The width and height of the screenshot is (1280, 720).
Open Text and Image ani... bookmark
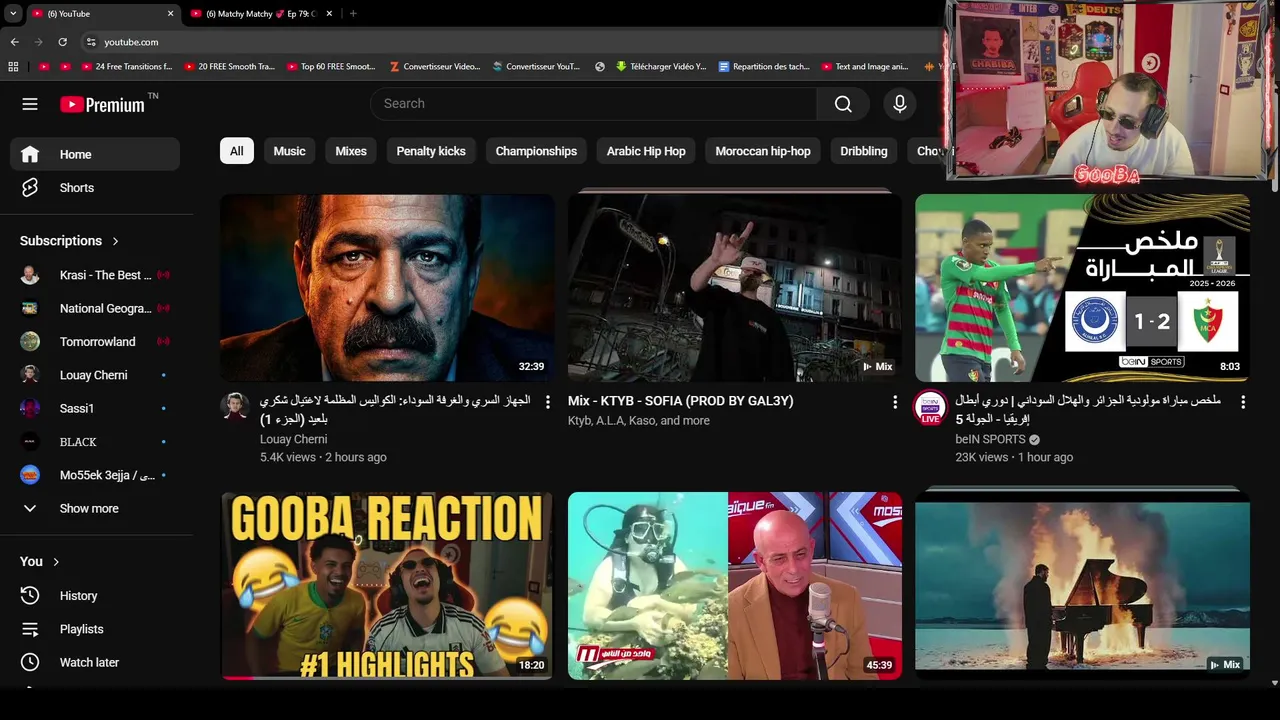point(865,67)
